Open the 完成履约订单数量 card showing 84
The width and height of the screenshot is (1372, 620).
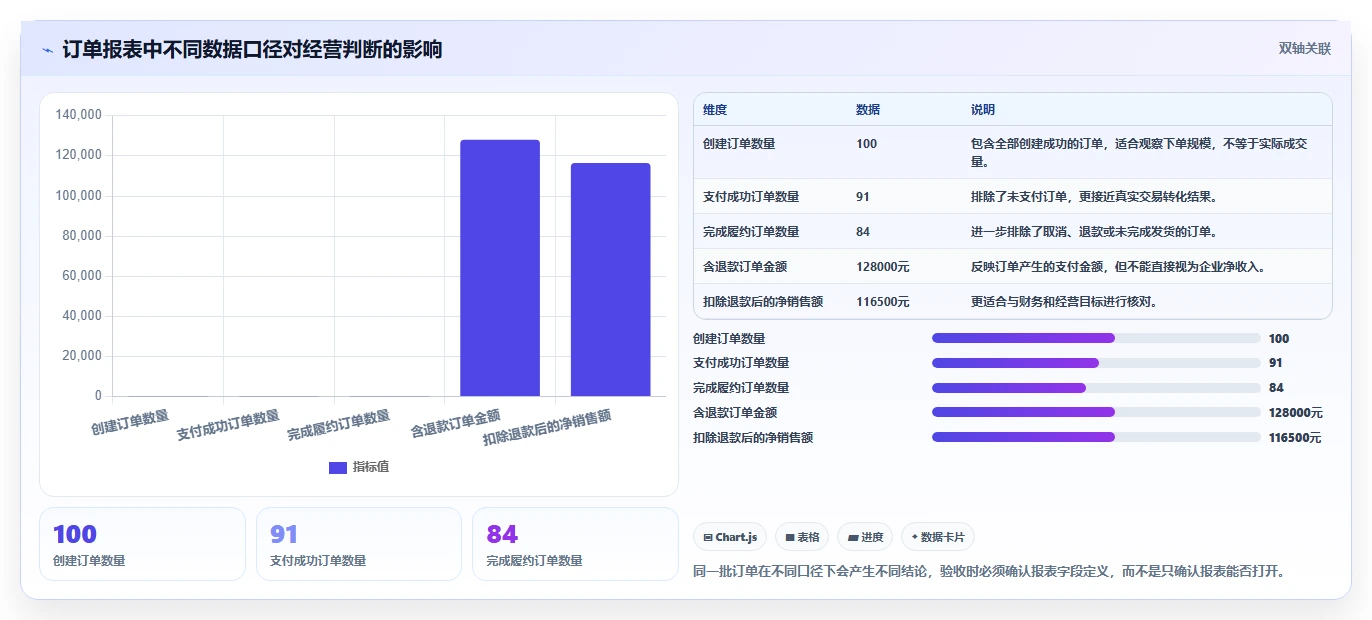coord(575,544)
